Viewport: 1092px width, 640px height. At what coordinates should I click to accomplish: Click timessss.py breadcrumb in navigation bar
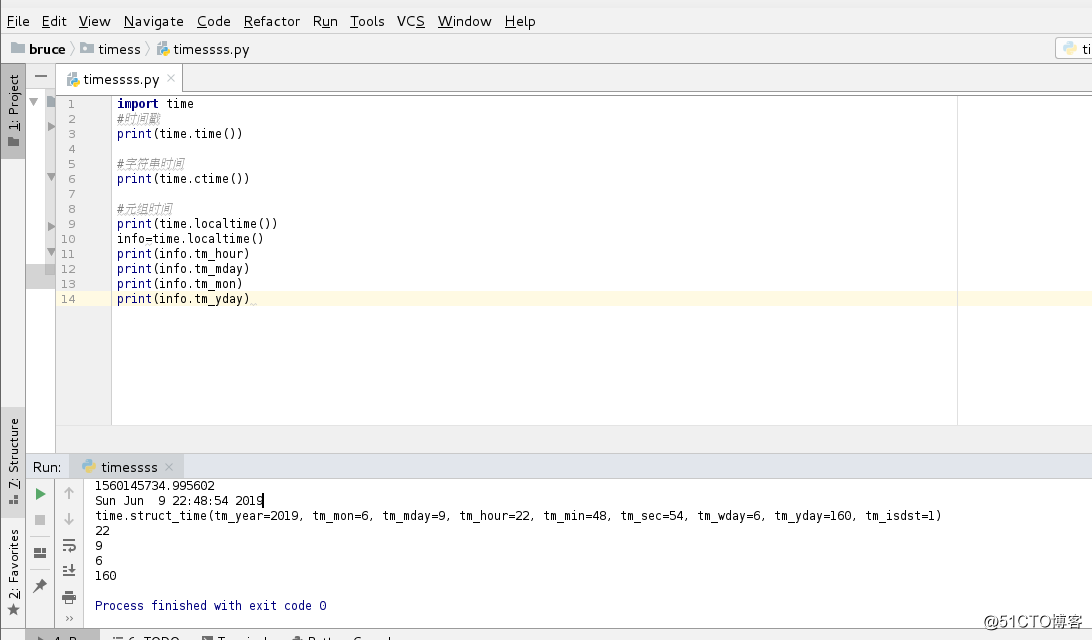pyautogui.click(x=211, y=49)
